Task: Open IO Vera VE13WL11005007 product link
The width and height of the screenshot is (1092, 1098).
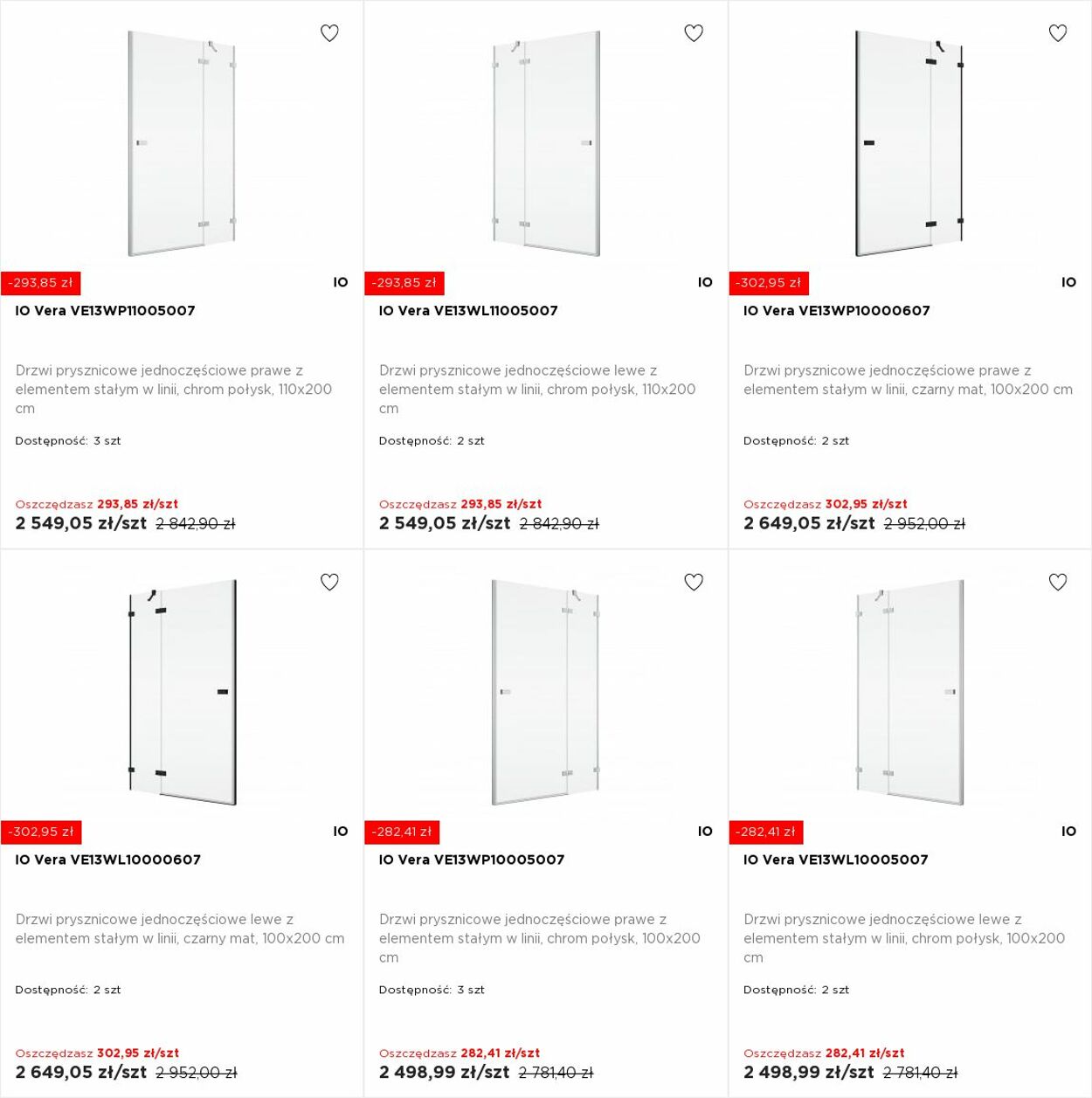Action: pos(468,311)
